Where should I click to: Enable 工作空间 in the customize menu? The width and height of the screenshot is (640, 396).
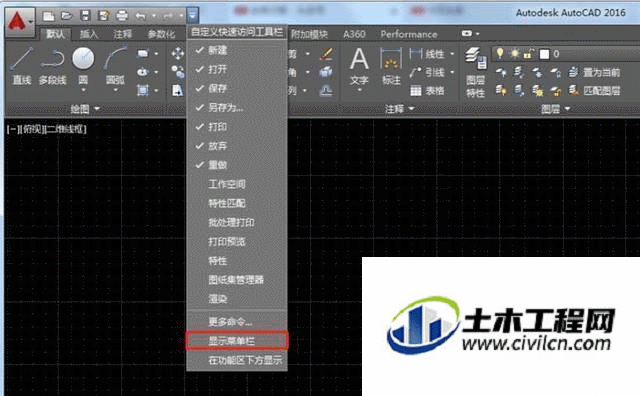click(x=237, y=184)
